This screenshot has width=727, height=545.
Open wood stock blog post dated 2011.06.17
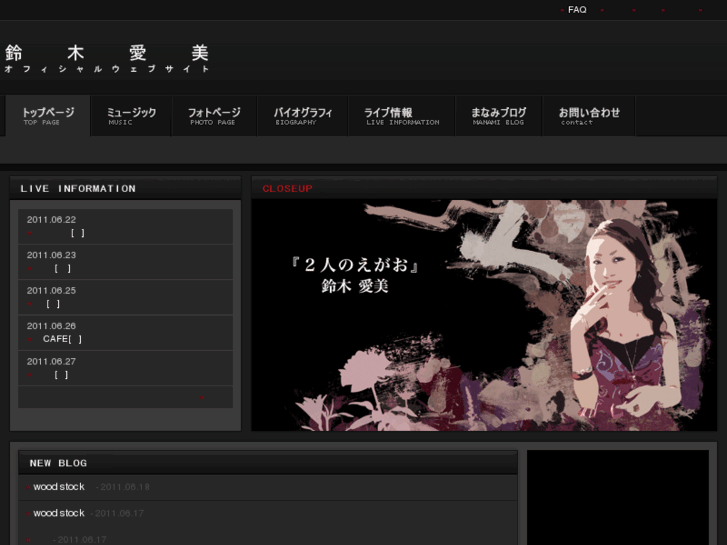point(59,513)
